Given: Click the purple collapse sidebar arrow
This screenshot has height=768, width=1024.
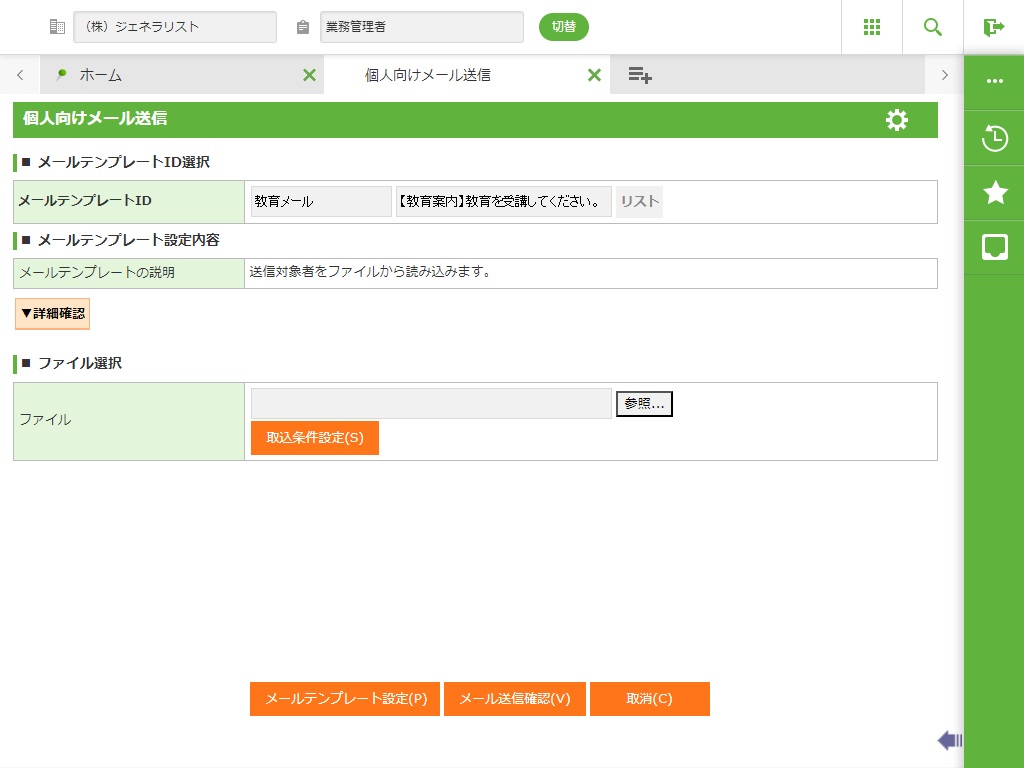Looking at the screenshot, I should click(x=949, y=740).
